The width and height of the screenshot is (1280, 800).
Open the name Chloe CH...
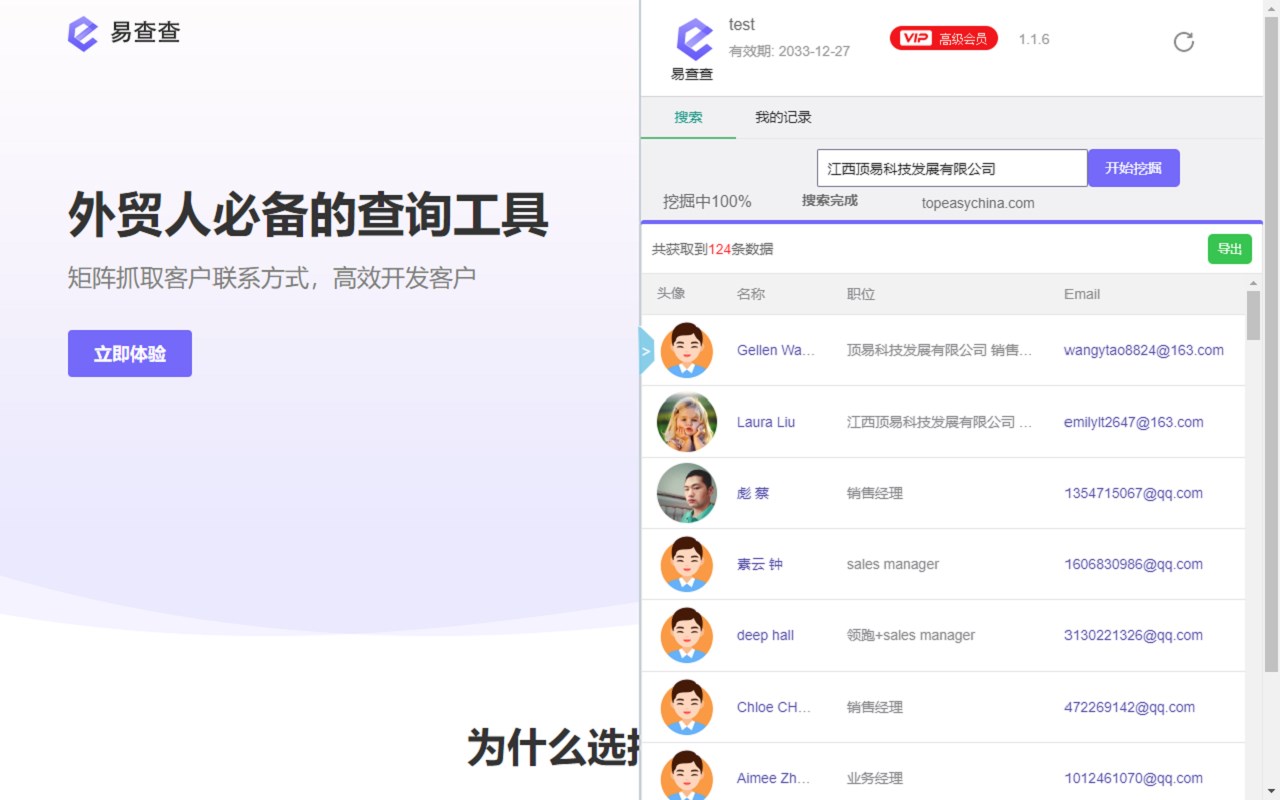point(774,707)
